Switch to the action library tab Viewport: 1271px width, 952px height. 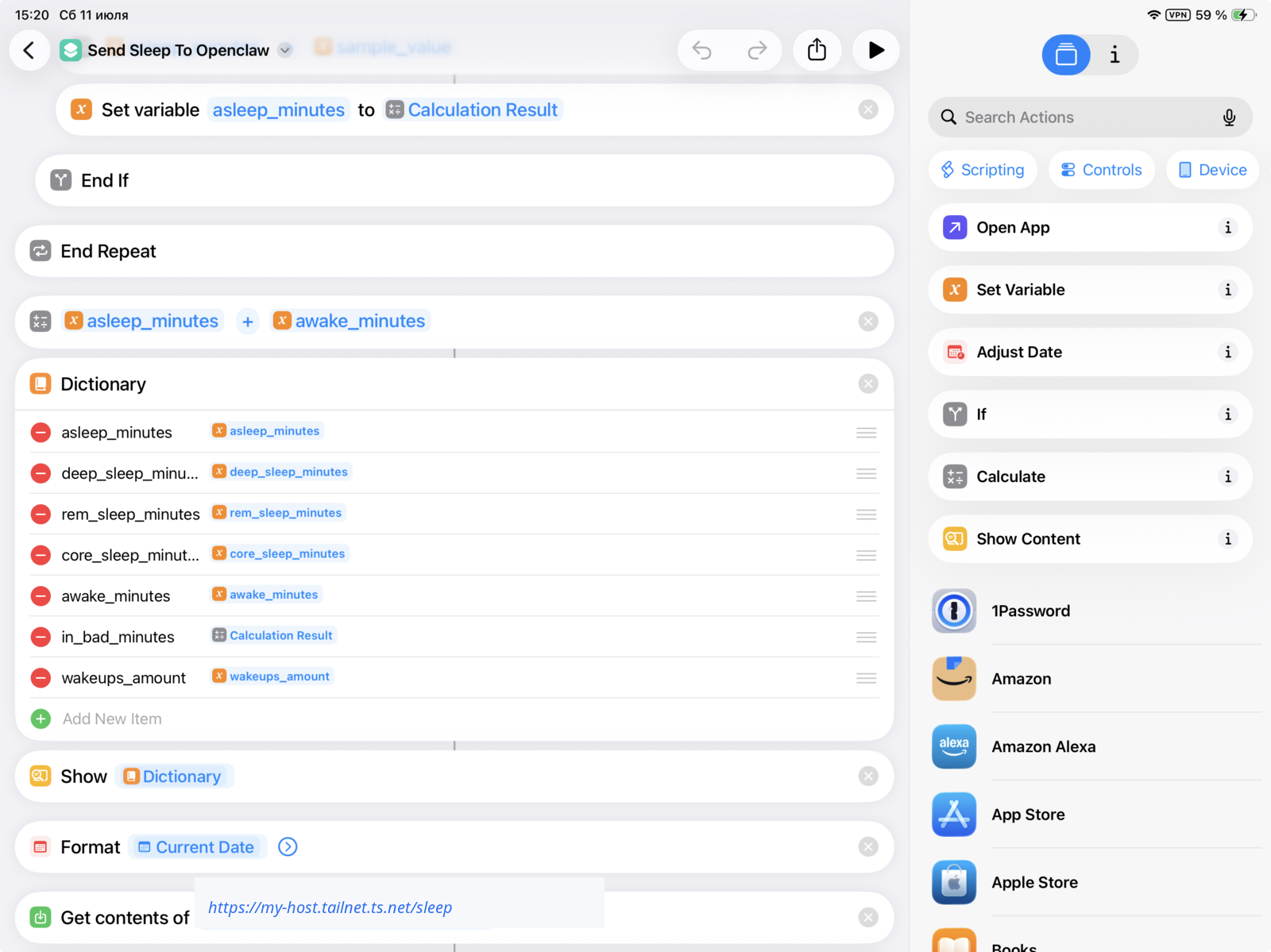pos(1066,55)
